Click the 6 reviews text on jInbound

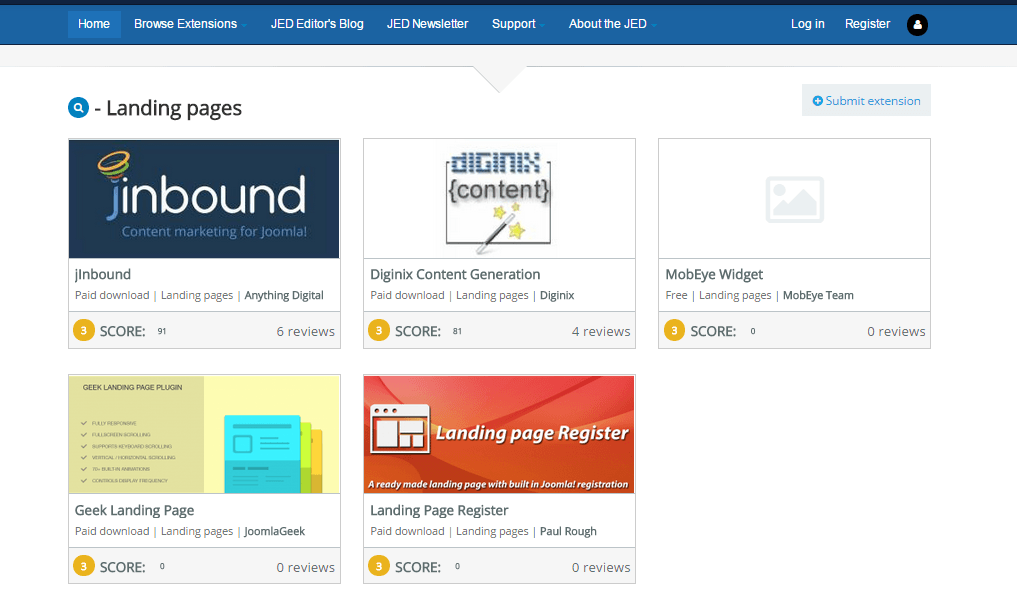click(305, 331)
